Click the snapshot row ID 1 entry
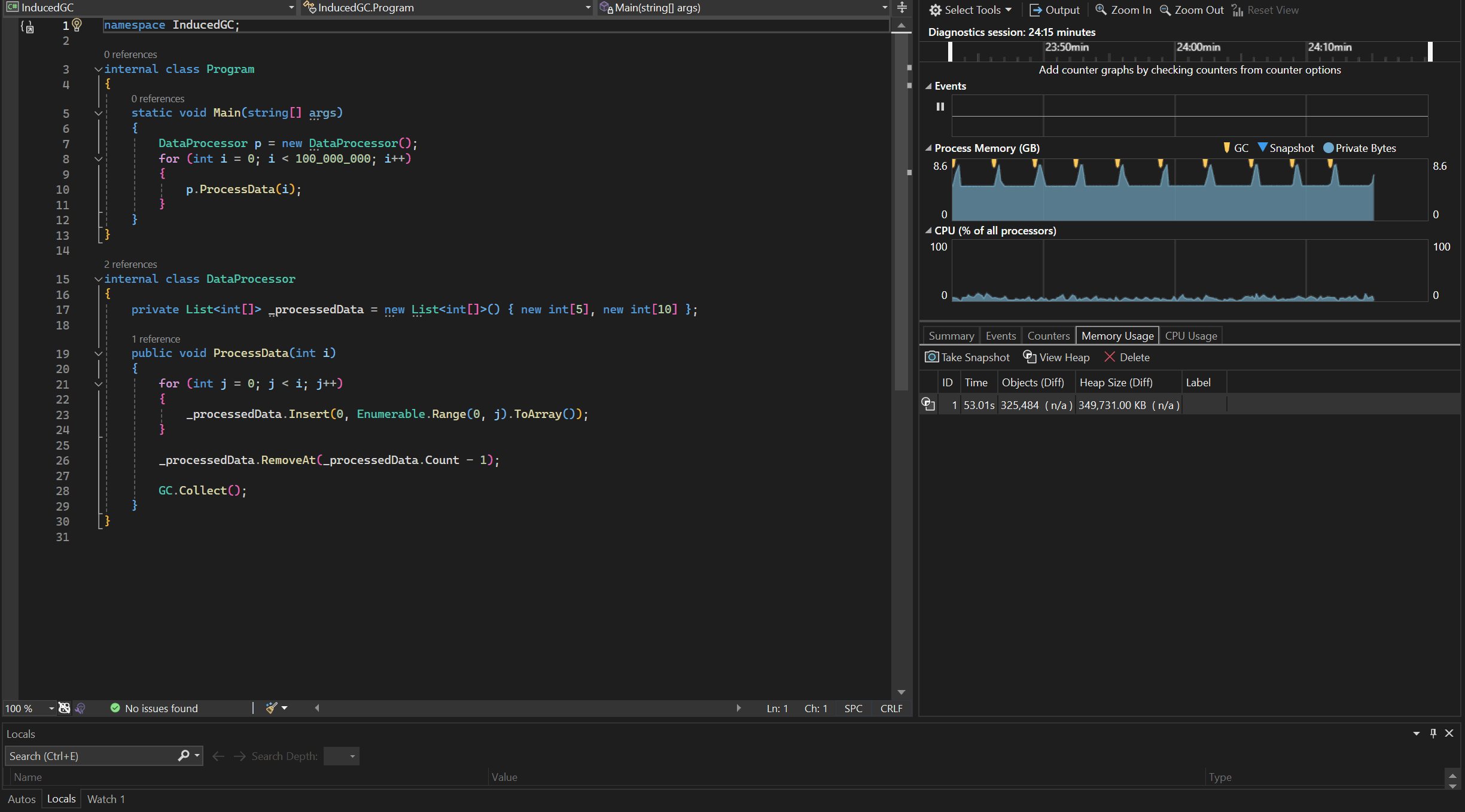Screen dimensions: 1465x812 (951, 404)
